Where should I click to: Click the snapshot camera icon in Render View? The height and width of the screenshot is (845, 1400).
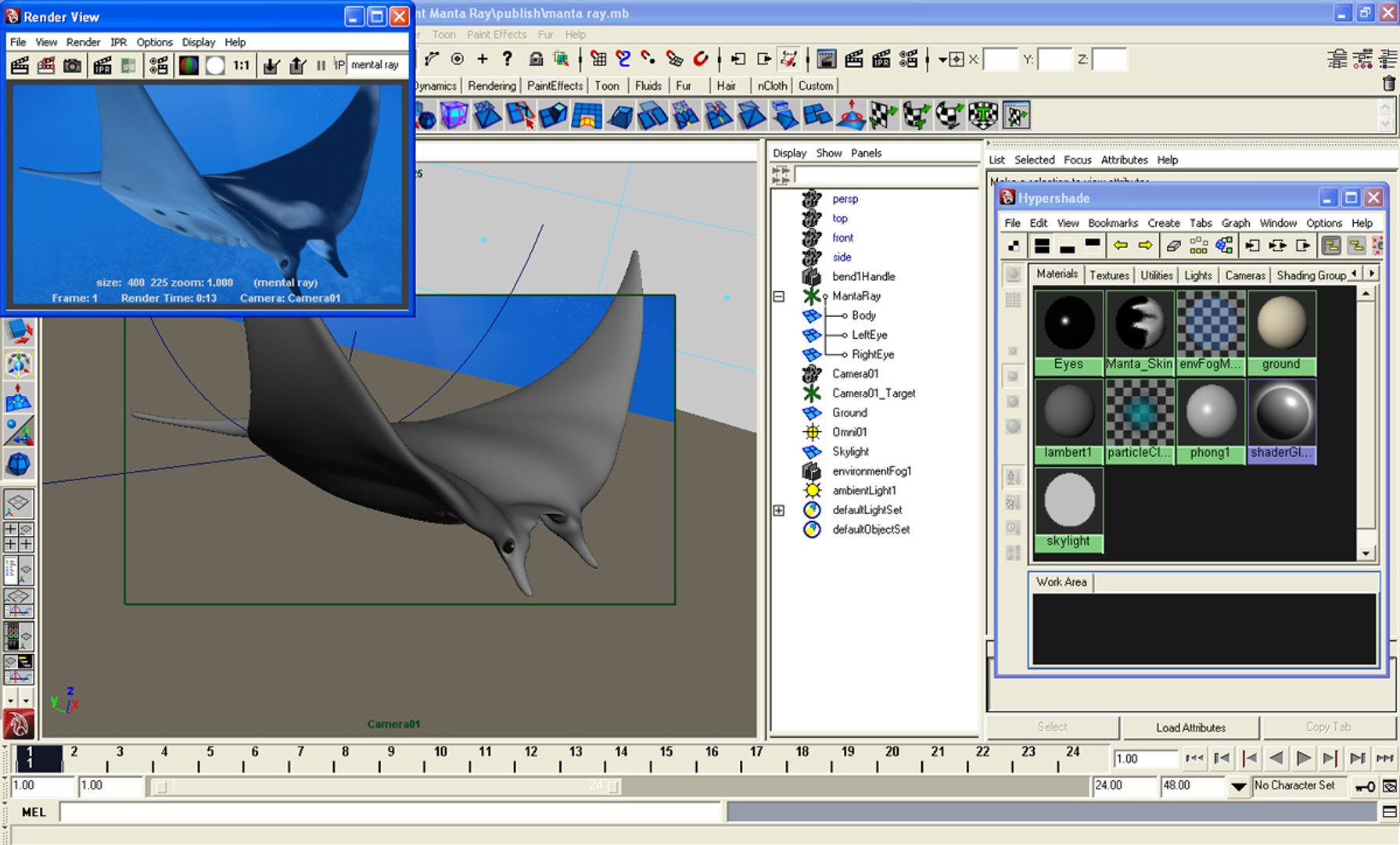click(72, 66)
